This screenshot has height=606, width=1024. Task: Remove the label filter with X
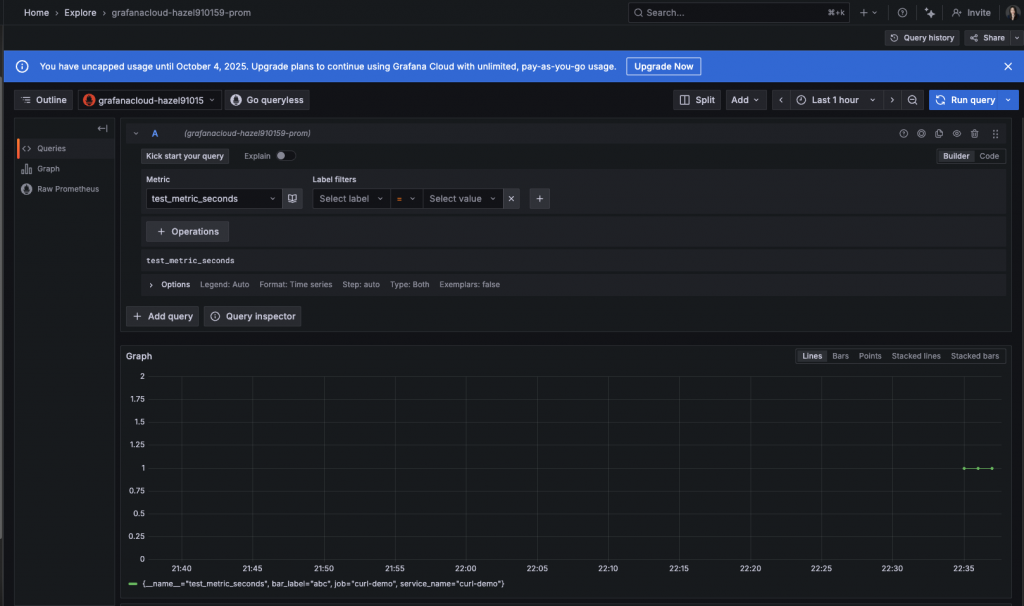click(x=511, y=199)
